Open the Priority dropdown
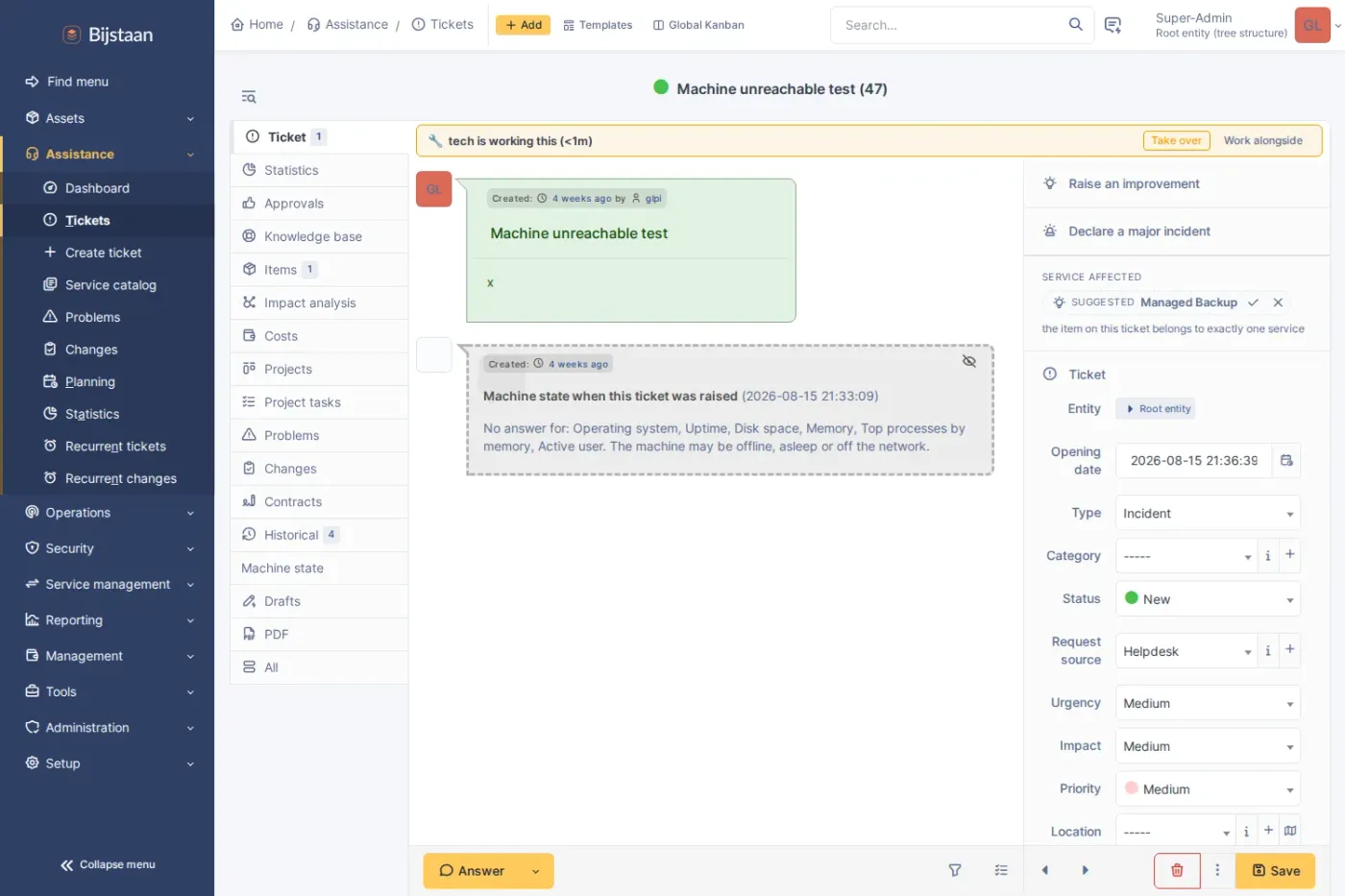 coord(1208,789)
